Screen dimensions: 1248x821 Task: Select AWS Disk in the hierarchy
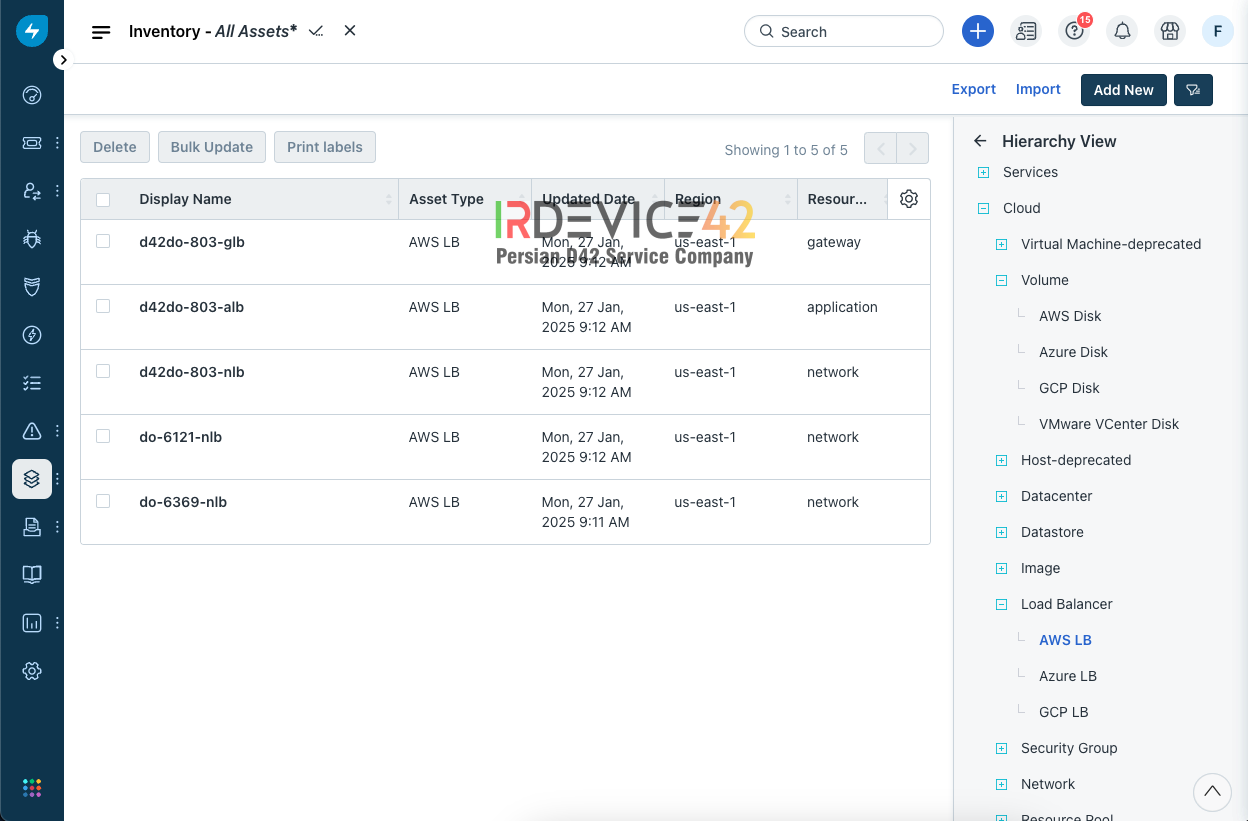(1070, 316)
